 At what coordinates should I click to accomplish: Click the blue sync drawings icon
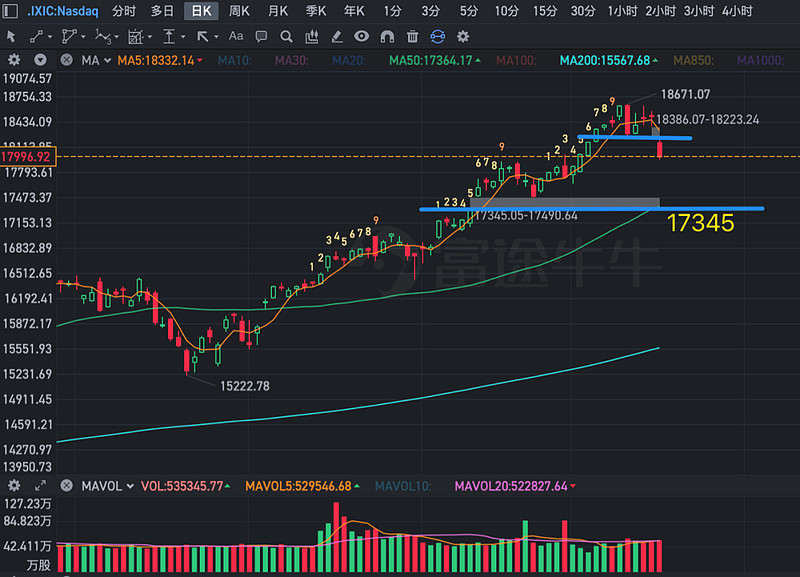438,37
